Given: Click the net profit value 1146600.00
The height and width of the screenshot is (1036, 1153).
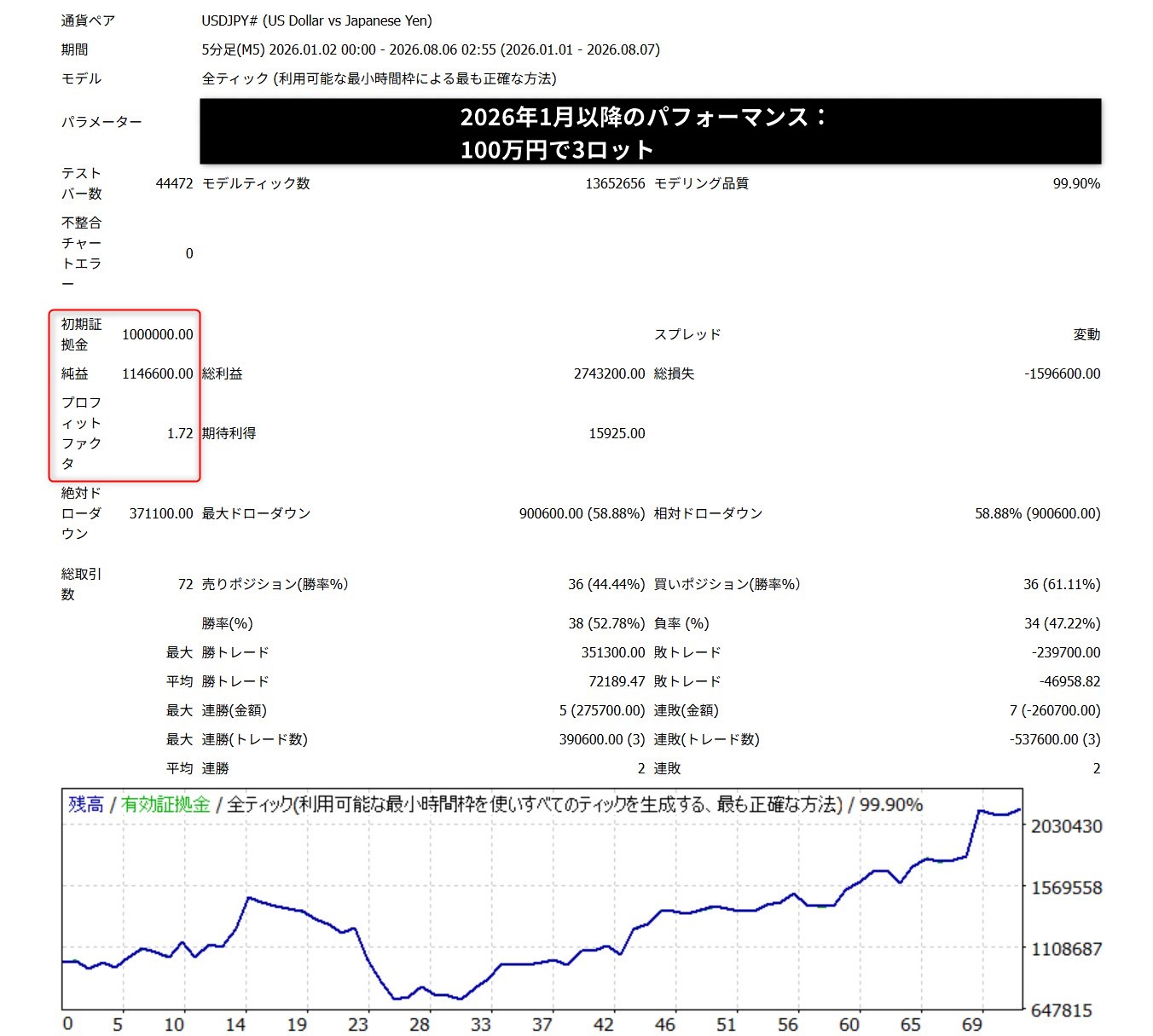Looking at the screenshot, I should [158, 373].
